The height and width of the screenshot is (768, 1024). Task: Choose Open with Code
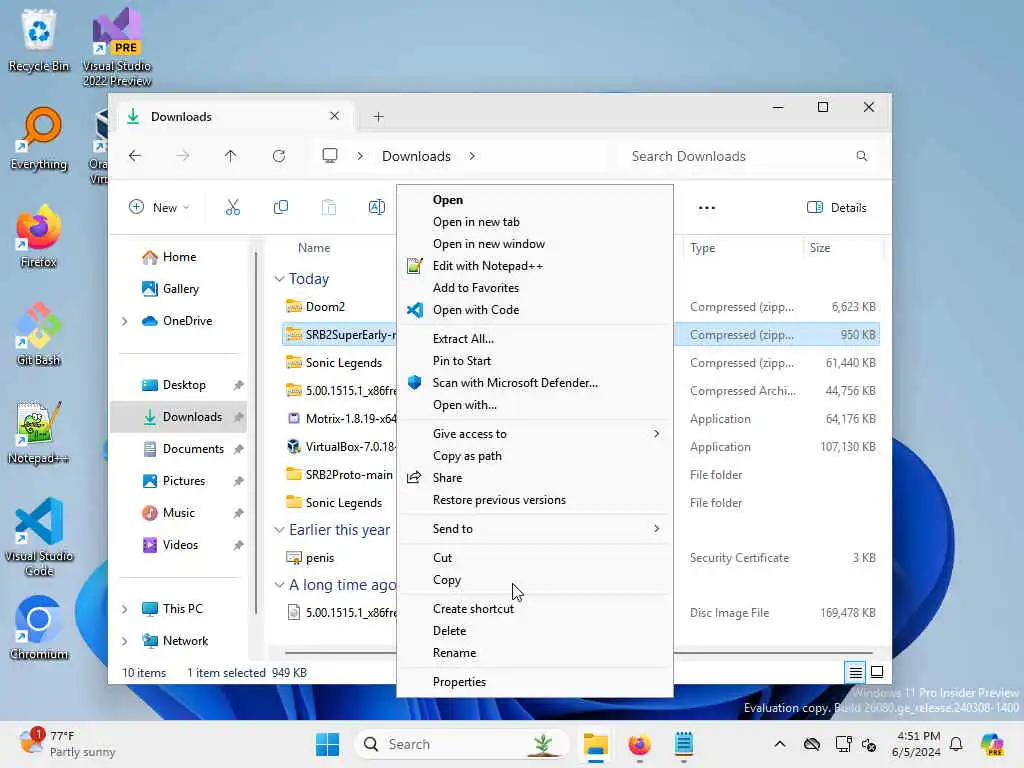(x=535, y=310)
